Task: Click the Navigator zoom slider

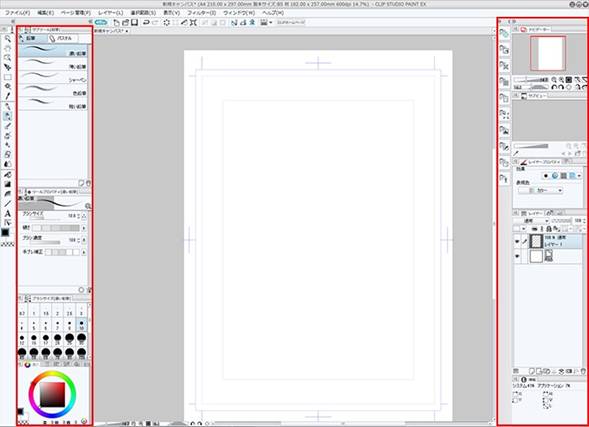Action: coord(532,80)
